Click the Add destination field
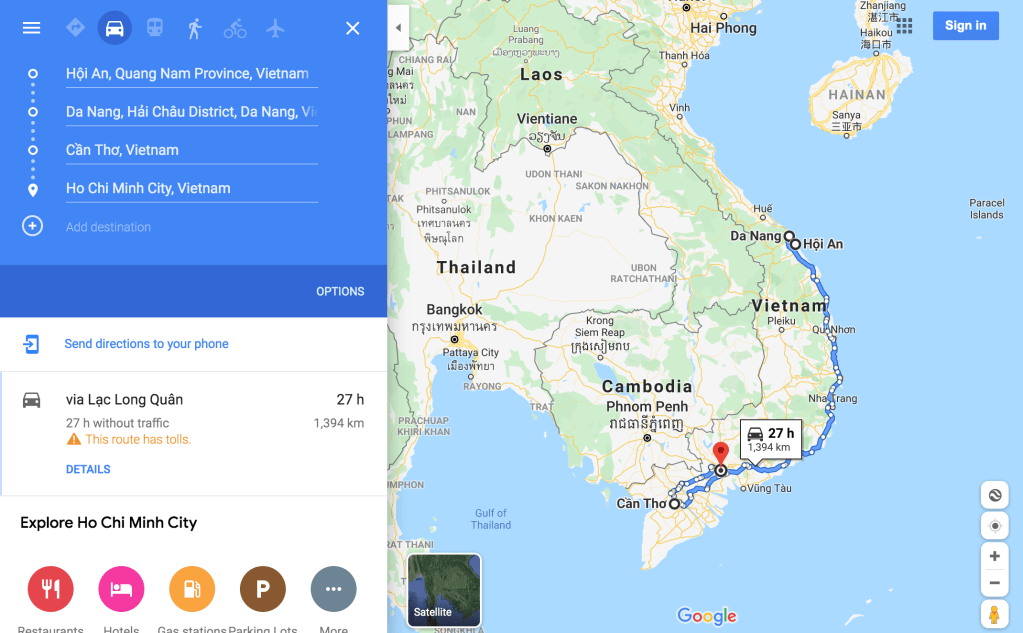1023x633 pixels. point(192,227)
